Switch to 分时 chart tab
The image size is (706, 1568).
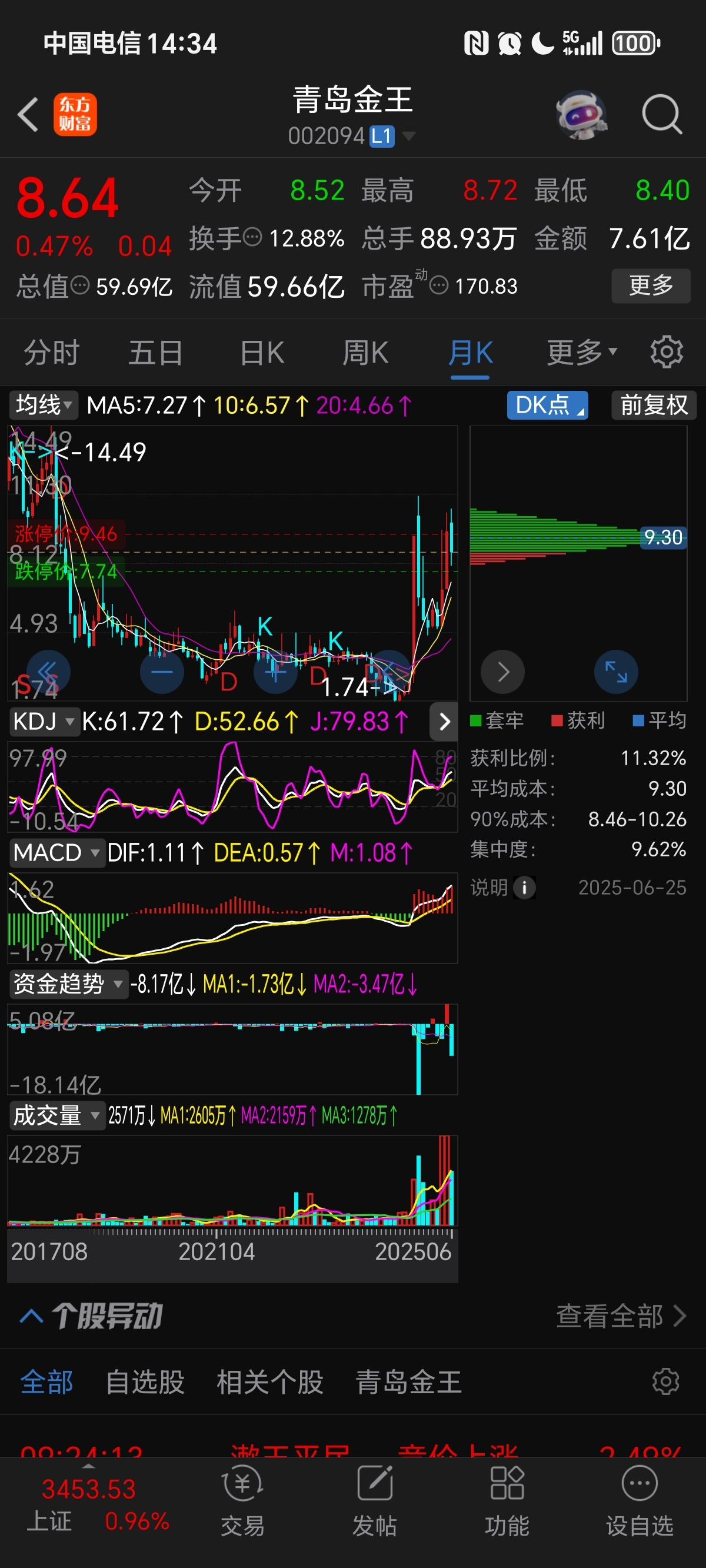point(52,353)
